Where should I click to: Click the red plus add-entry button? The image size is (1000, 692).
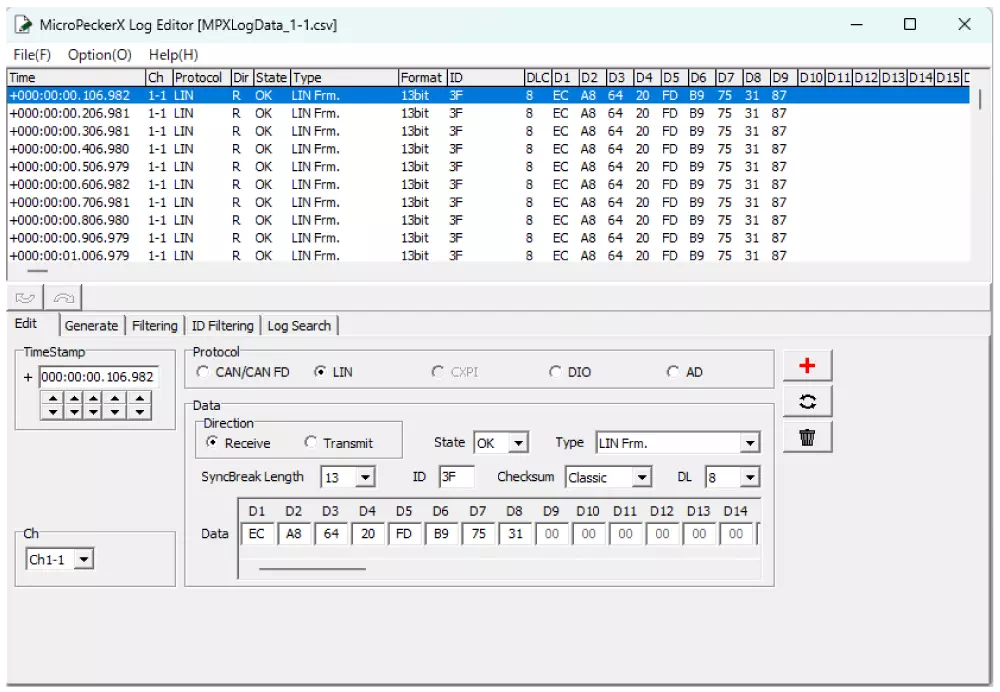tap(807, 366)
